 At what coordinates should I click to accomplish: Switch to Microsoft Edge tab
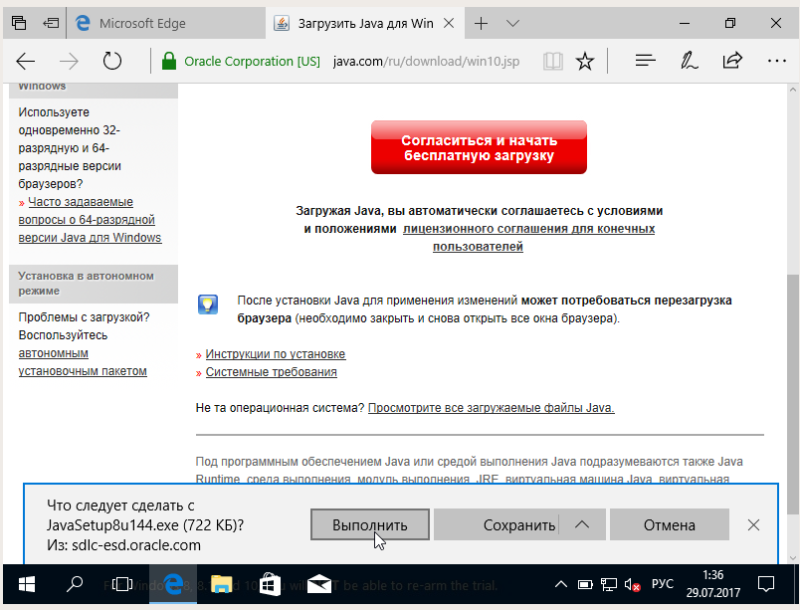click(166, 23)
